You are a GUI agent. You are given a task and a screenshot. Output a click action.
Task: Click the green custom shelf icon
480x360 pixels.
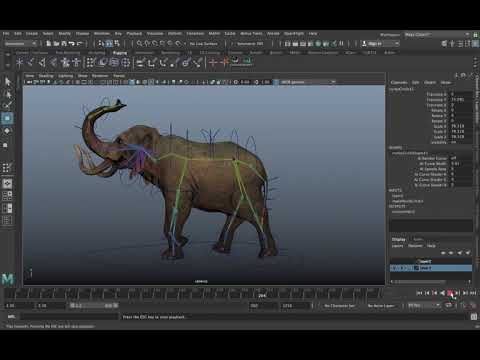[247, 61]
